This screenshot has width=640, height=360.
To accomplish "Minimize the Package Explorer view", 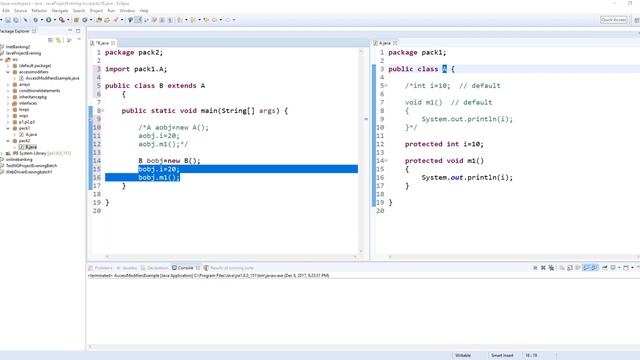I will (70, 30).
